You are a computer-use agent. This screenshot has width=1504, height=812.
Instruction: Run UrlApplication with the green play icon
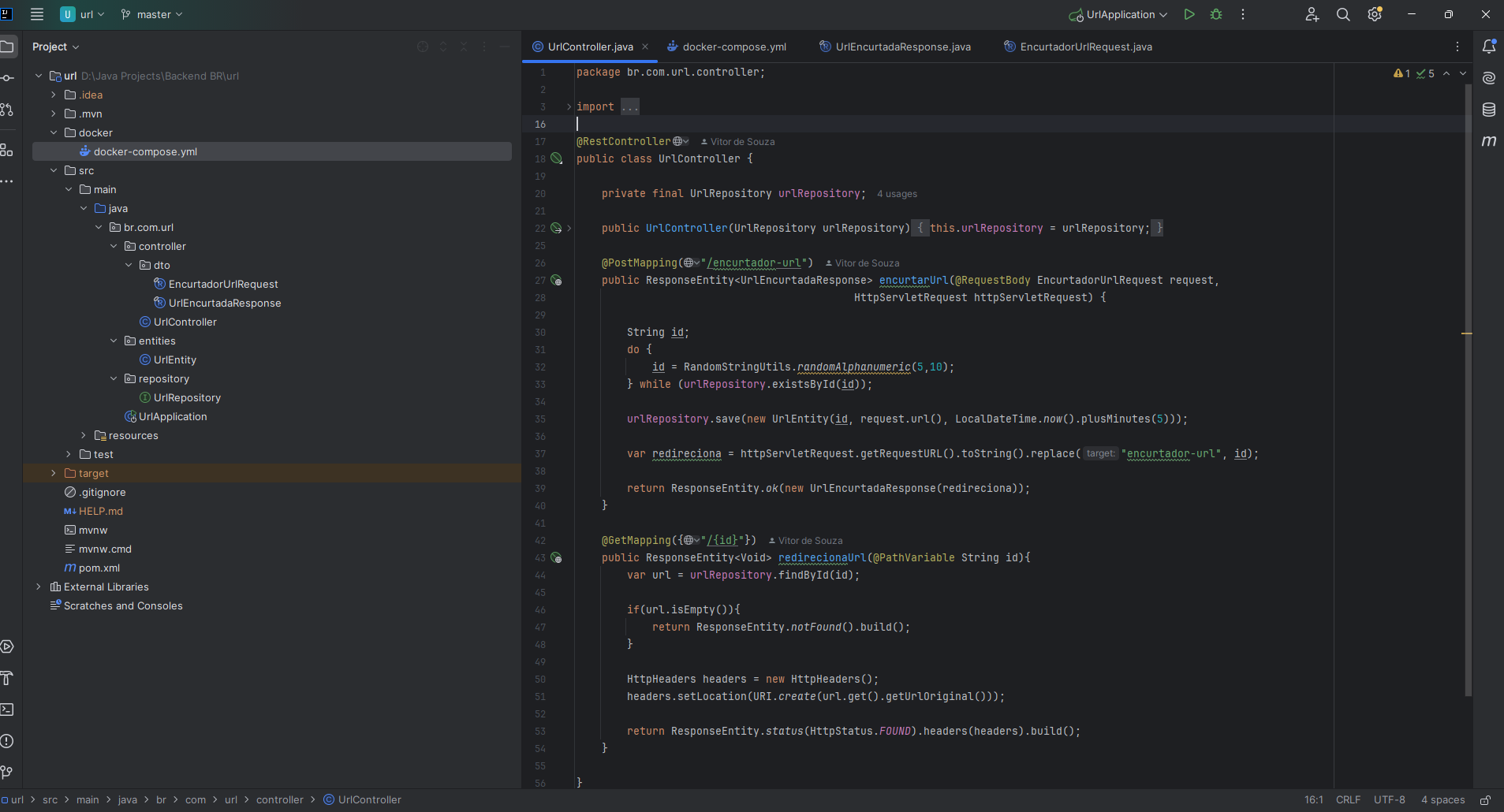1189,14
